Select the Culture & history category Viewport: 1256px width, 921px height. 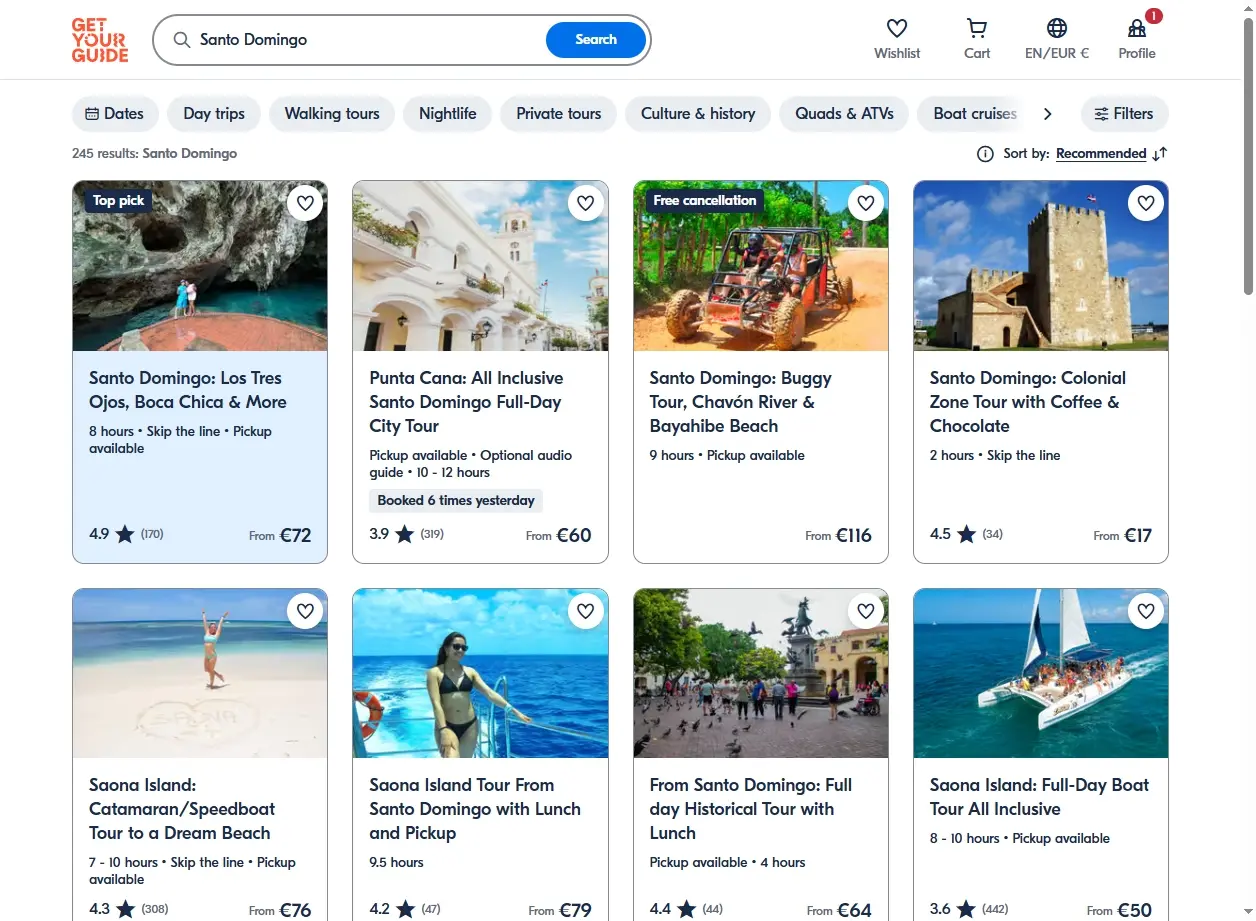(698, 114)
